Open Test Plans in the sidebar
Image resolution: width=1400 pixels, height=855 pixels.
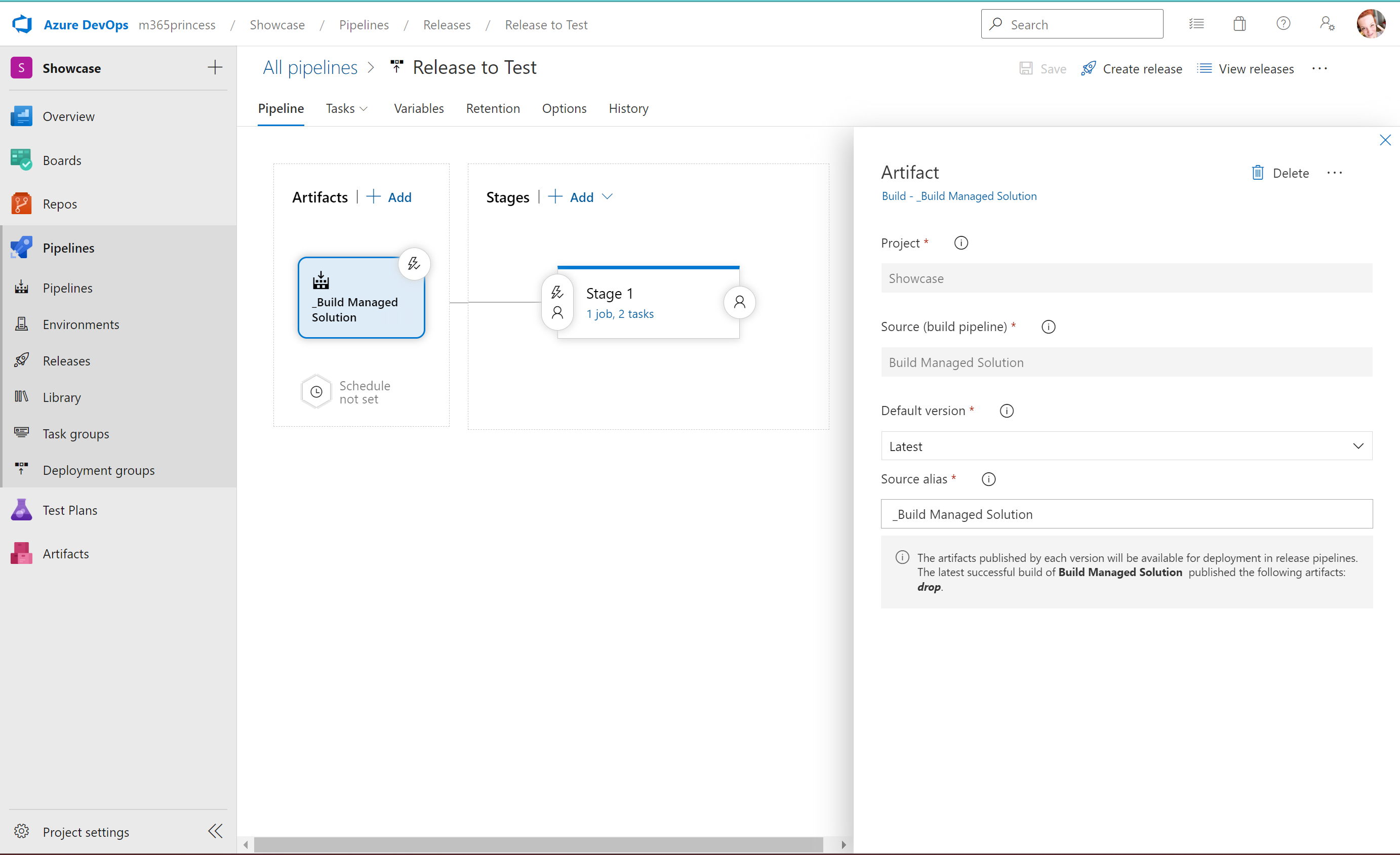pyautogui.click(x=118, y=510)
